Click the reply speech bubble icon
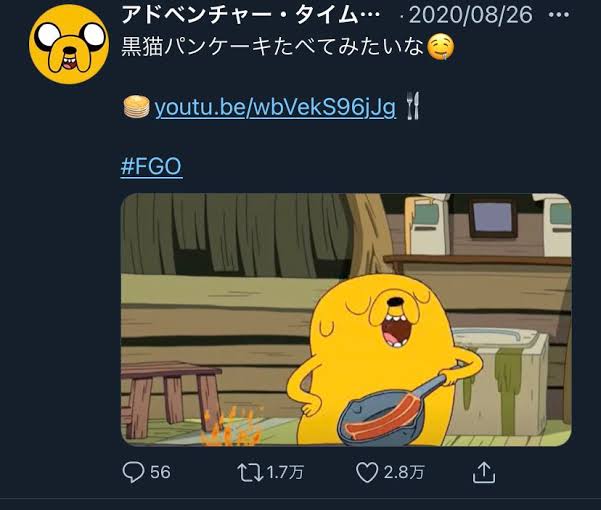601x510 pixels. point(132,471)
